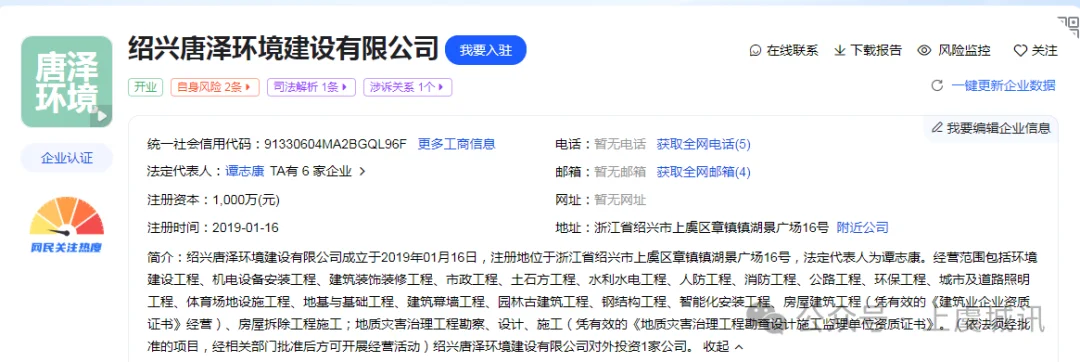Expand TA有 6 家企业 chevron

tap(363, 171)
